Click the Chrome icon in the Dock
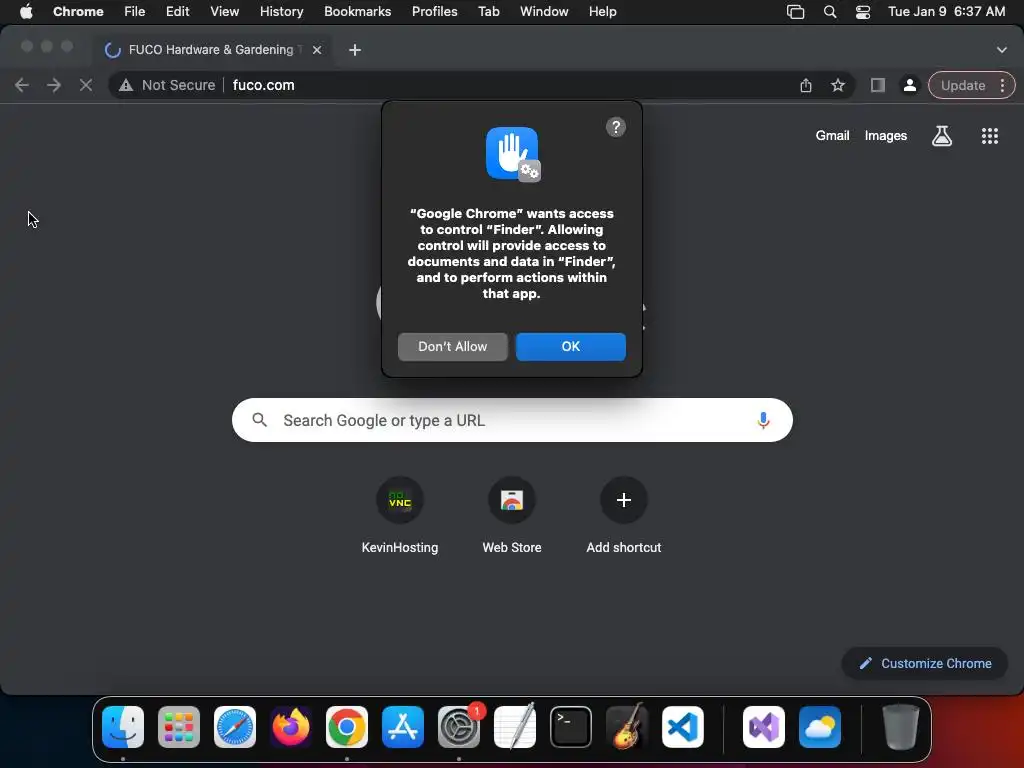The width and height of the screenshot is (1024, 768). pyautogui.click(x=347, y=727)
